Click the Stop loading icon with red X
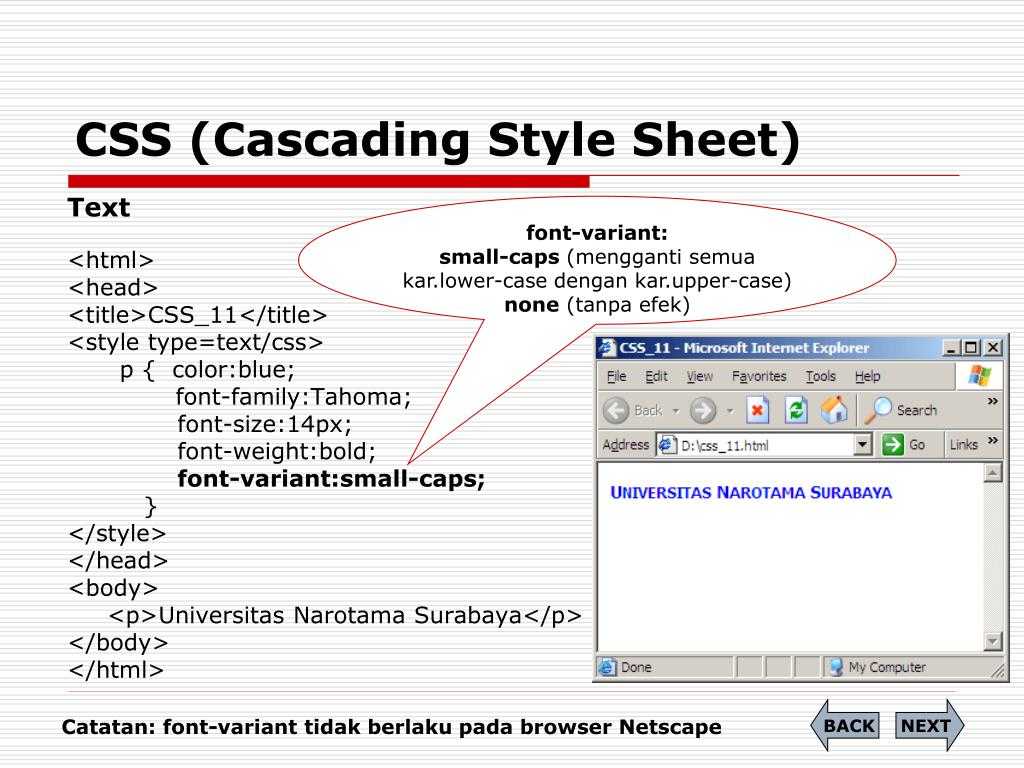1024x768 pixels. [758, 410]
